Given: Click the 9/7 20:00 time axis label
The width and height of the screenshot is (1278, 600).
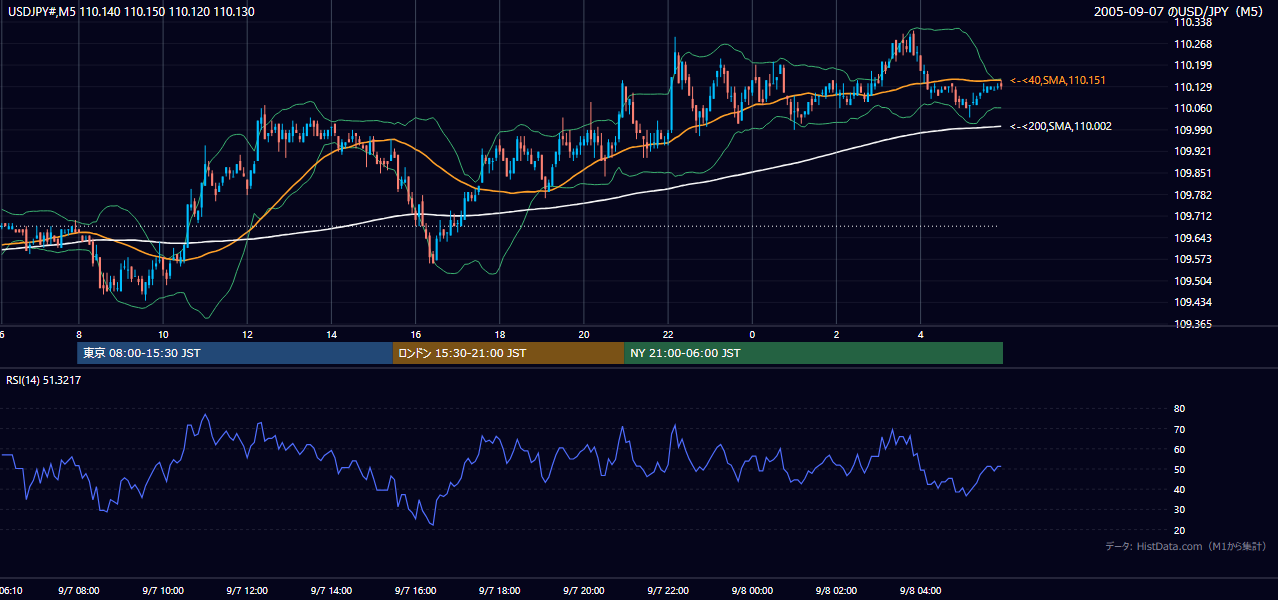Looking at the screenshot, I should [x=583, y=591].
